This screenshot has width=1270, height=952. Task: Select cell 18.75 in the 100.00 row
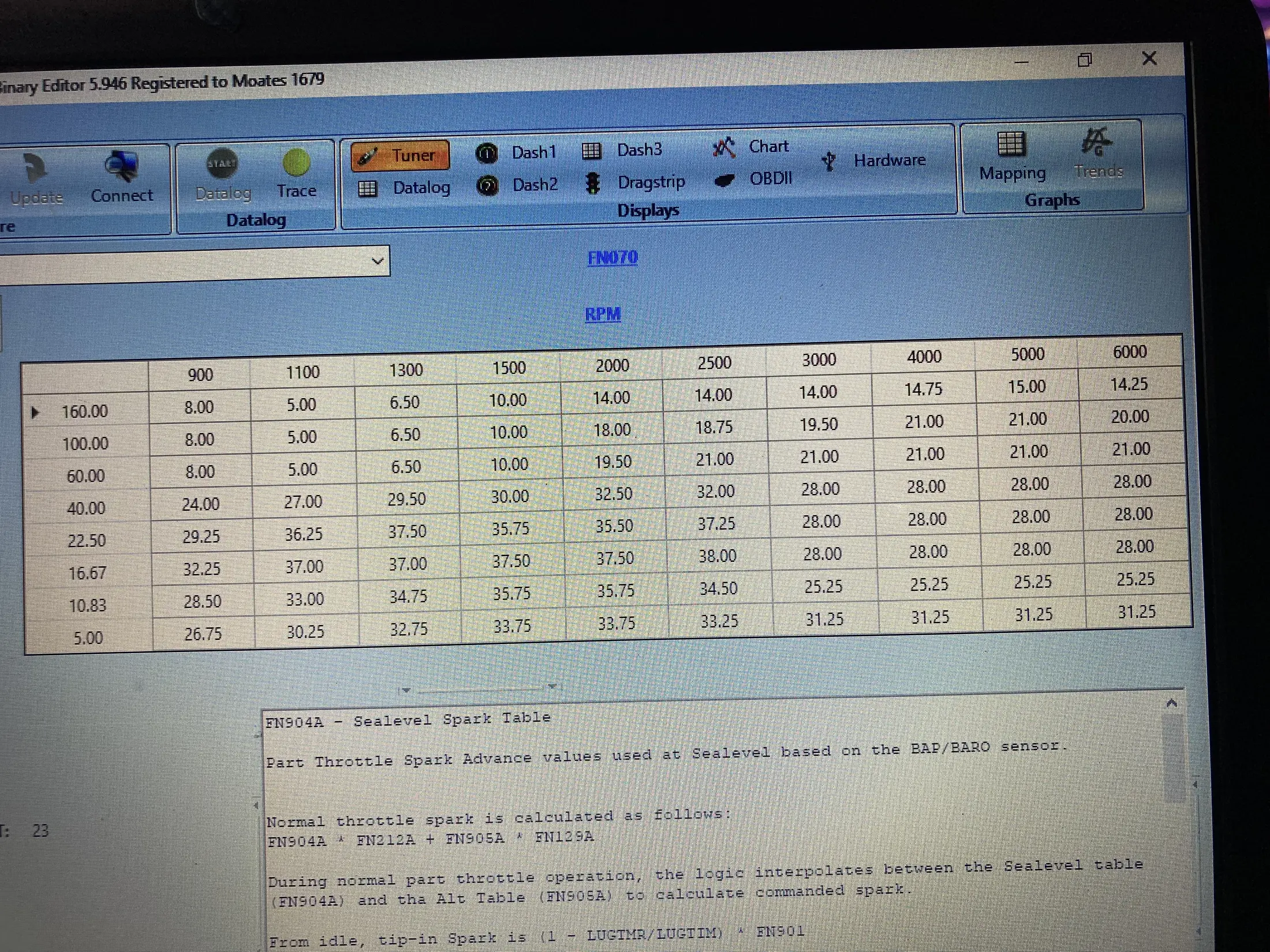(x=714, y=427)
